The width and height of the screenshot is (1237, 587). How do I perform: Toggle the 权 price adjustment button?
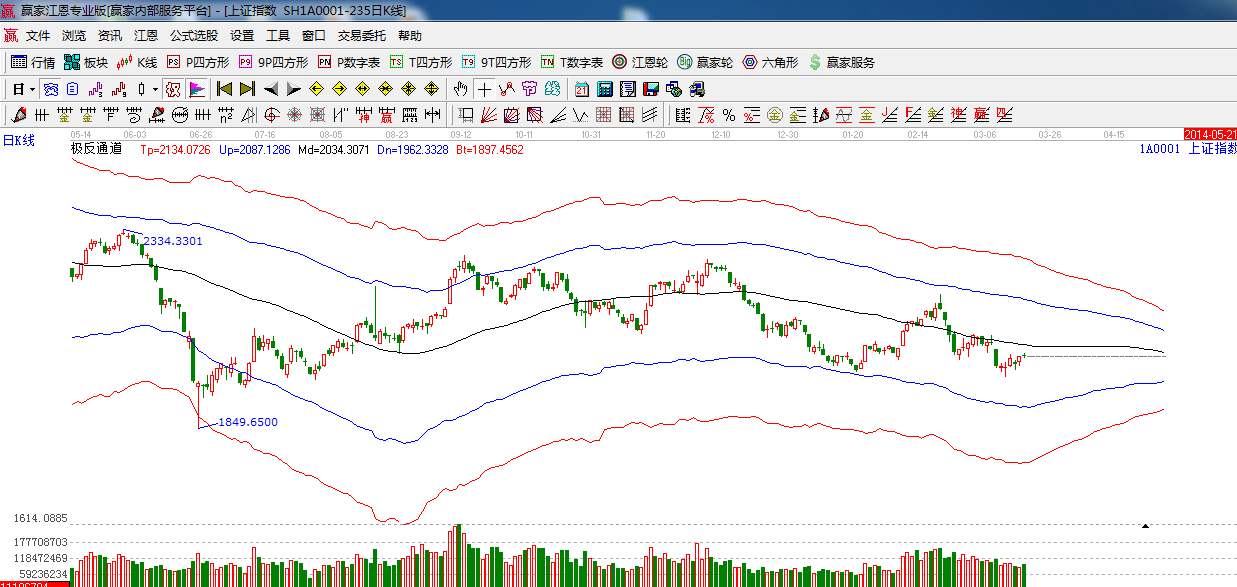click(x=173, y=89)
